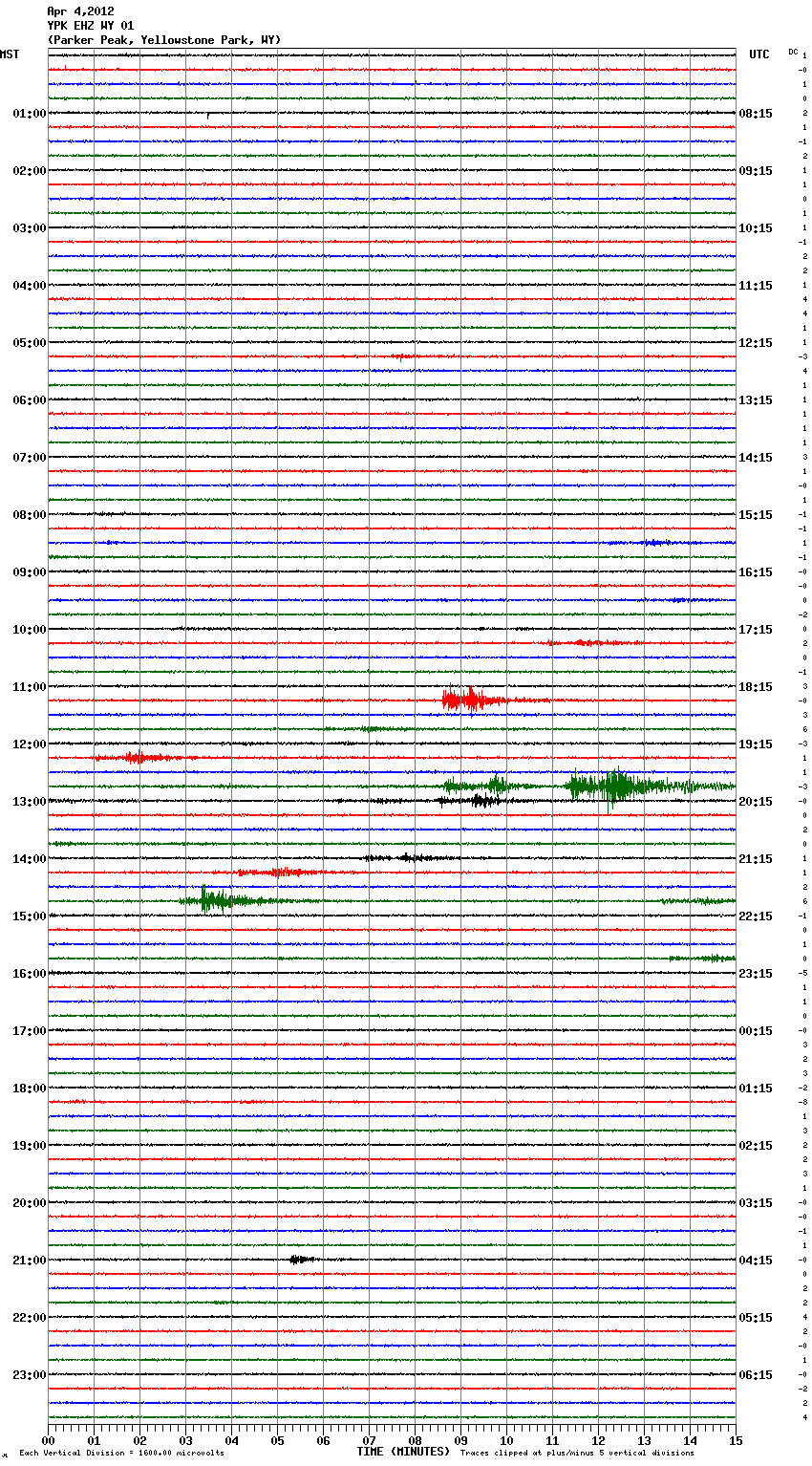Click the x-axis minute tick 07

pos(369,1440)
